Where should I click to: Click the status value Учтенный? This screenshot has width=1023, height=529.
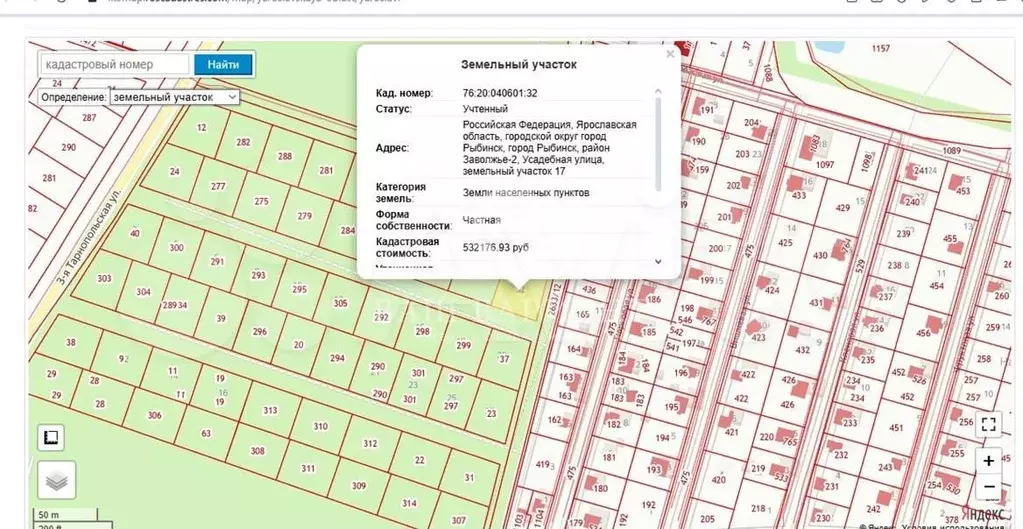tap(485, 109)
